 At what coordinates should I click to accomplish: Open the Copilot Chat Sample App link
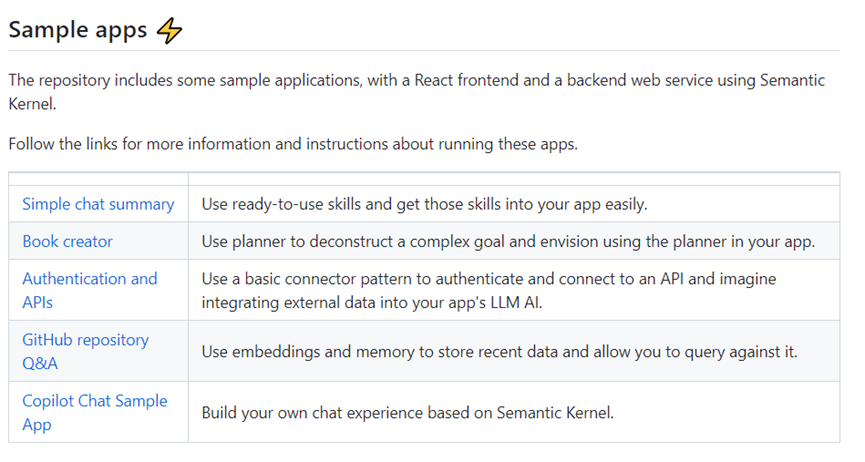coord(95,412)
